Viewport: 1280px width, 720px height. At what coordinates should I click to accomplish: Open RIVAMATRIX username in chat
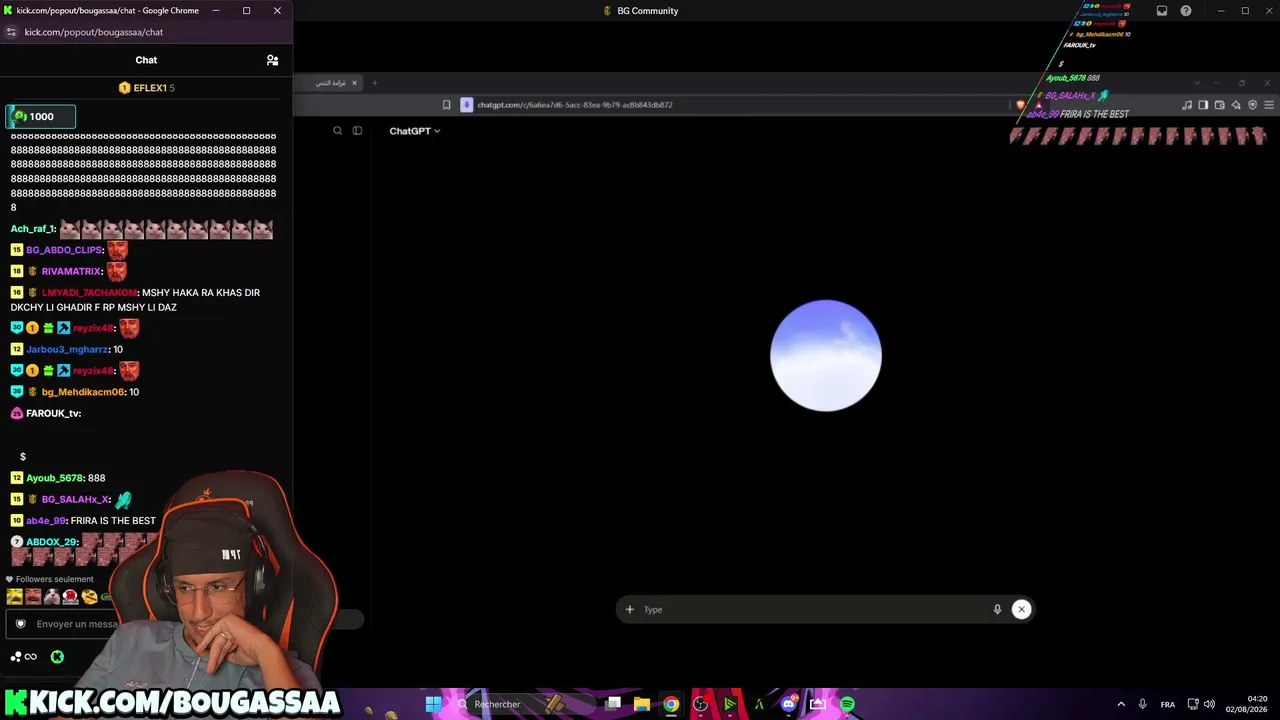tap(71, 271)
